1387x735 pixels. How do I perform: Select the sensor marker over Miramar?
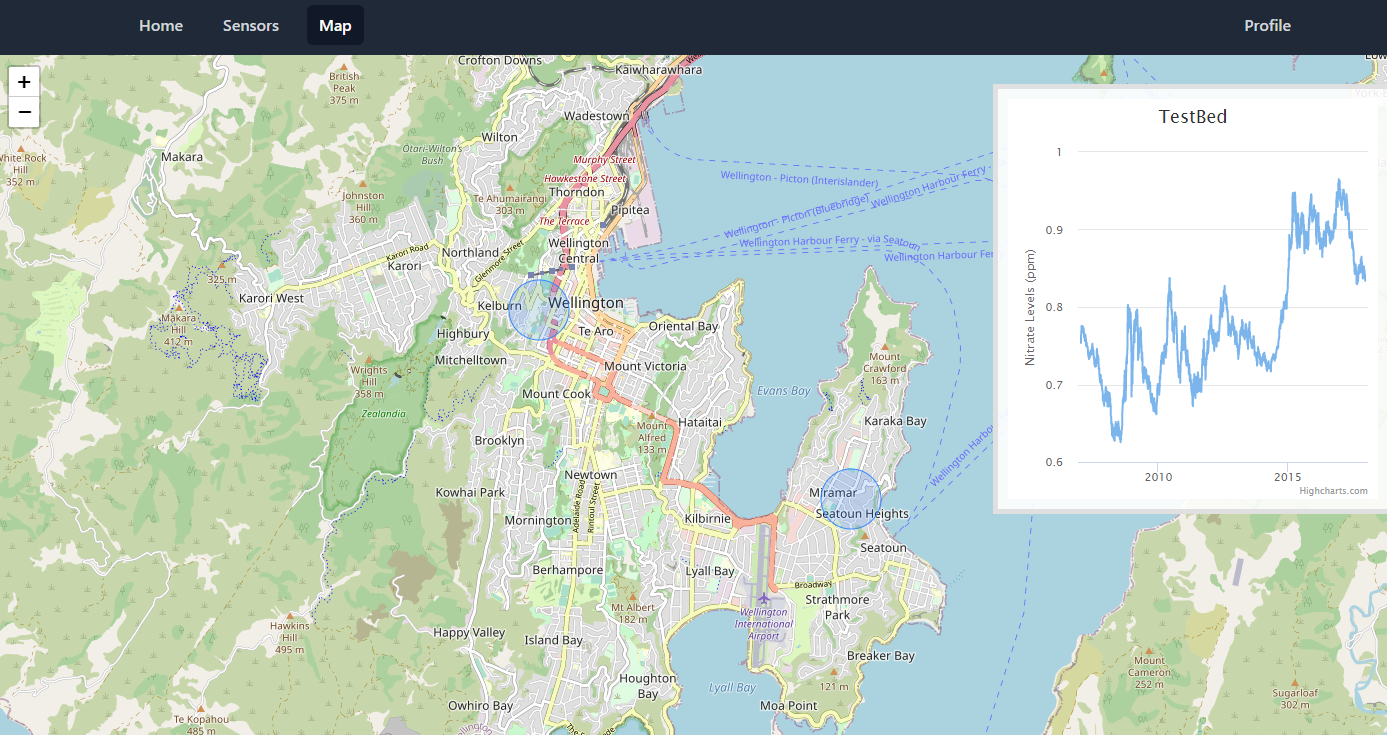pos(850,497)
